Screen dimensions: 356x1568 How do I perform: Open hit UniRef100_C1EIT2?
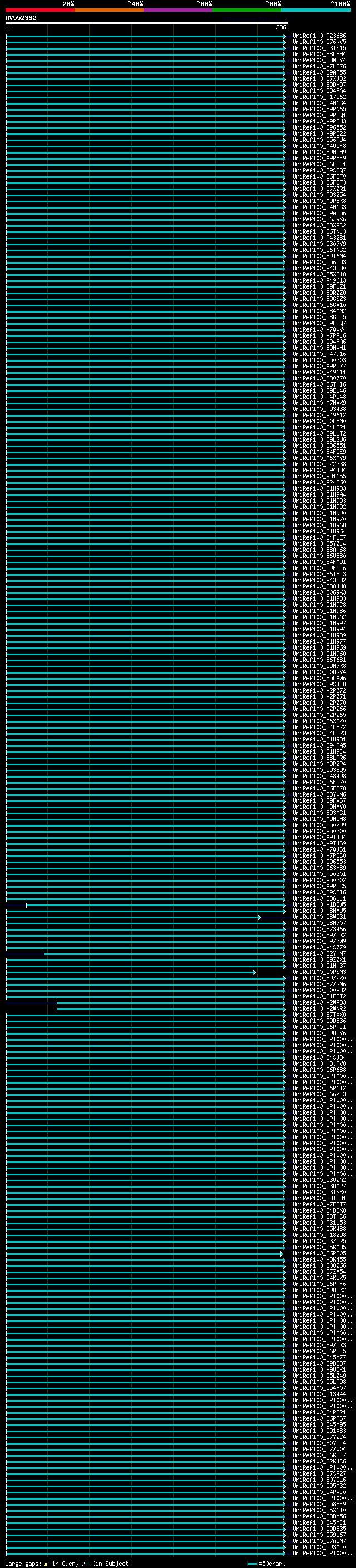click(x=319, y=996)
